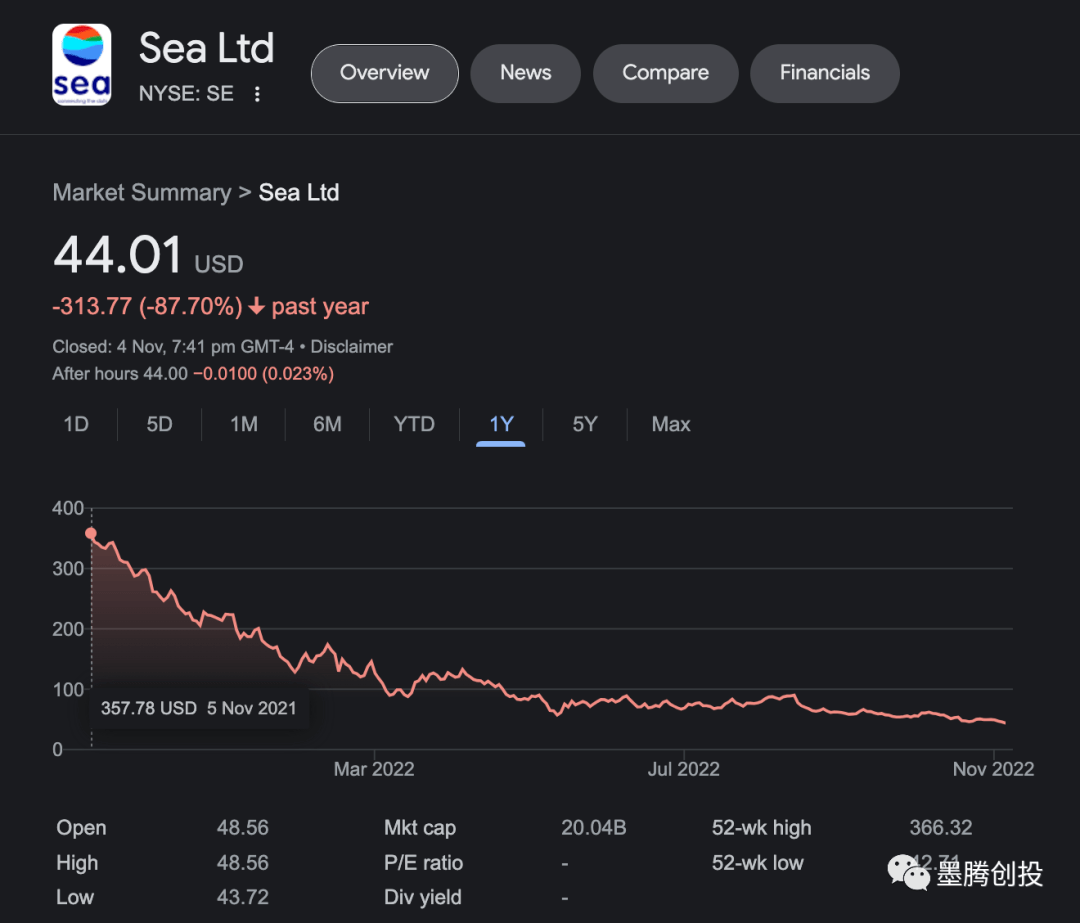Click the P/E ratio label
This screenshot has width=1080, height=923.
(x=424, y=863)
